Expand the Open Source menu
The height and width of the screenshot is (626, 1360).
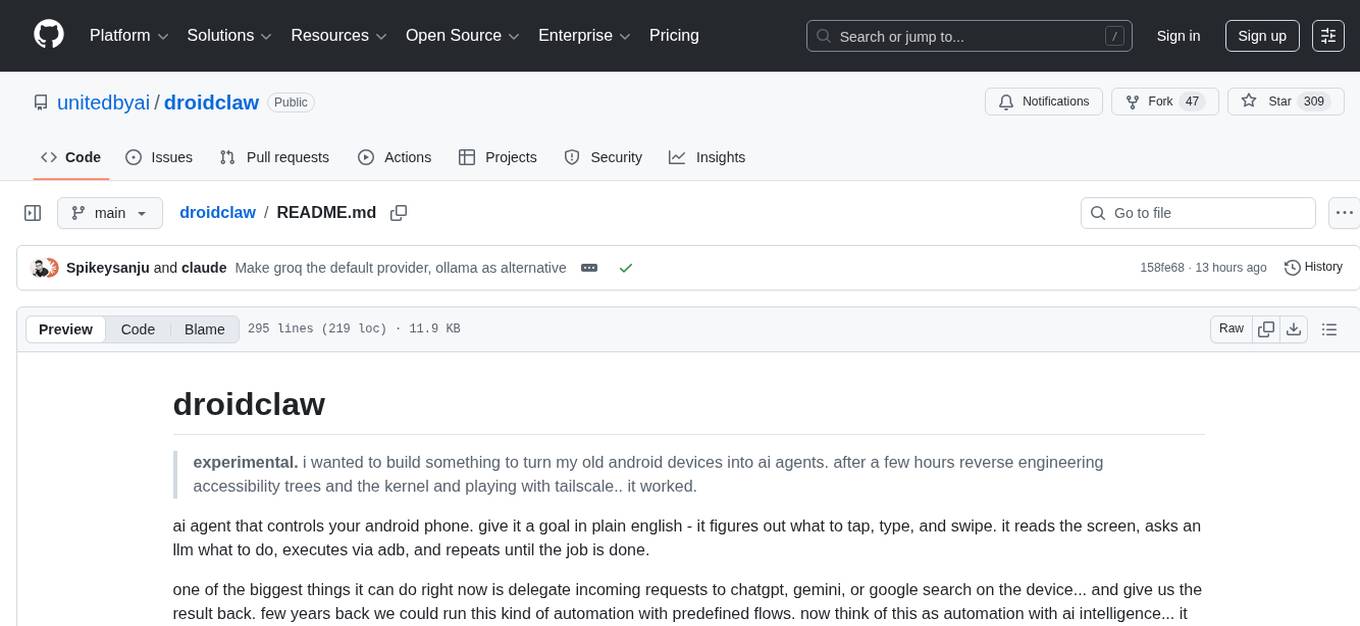[462, 36]
